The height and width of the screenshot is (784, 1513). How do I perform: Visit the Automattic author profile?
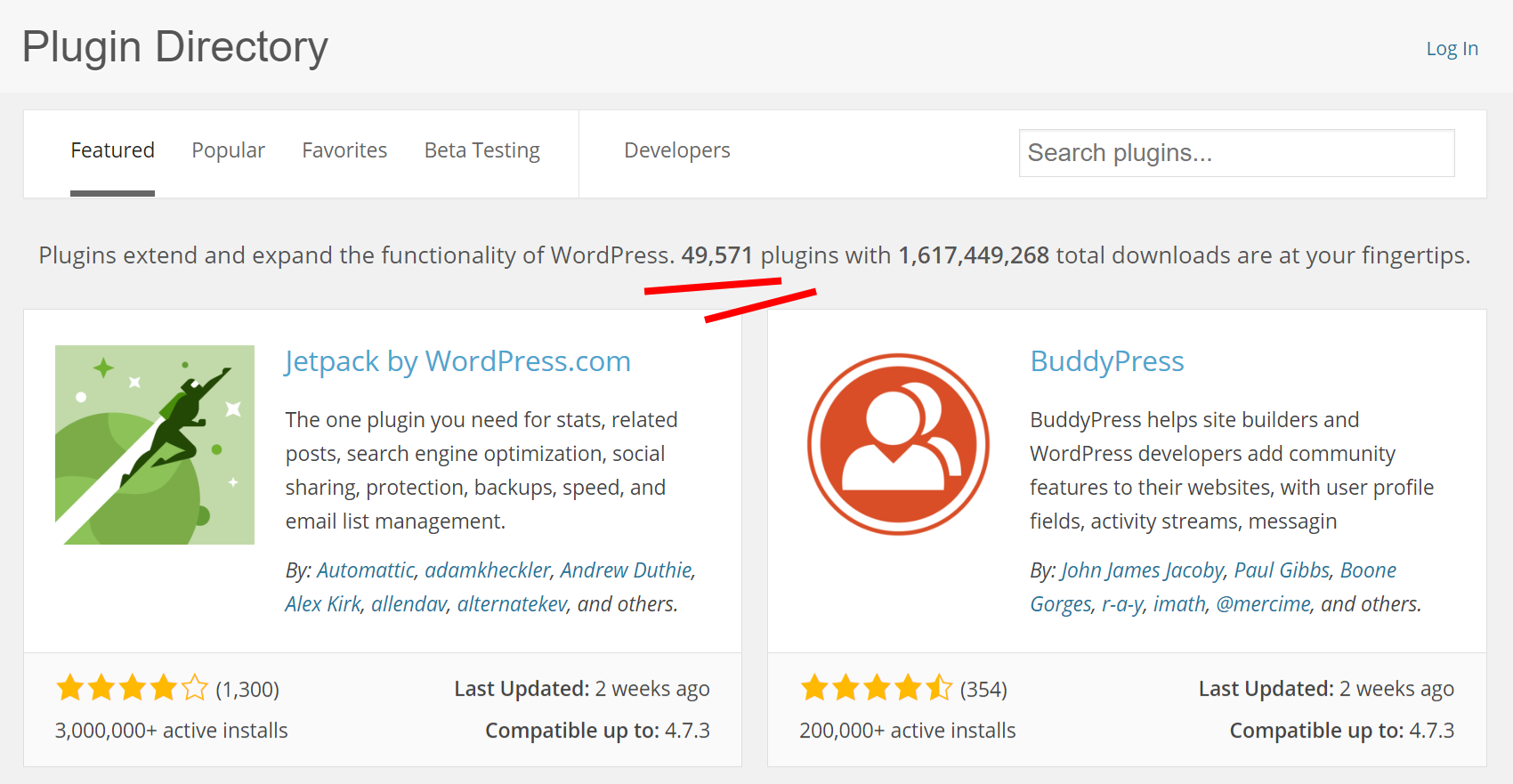point(365,570)
